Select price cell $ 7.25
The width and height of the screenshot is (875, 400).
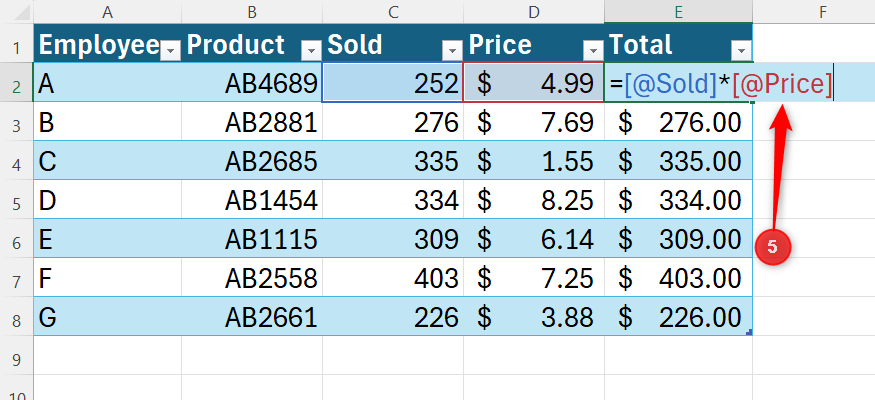(534, 277)
